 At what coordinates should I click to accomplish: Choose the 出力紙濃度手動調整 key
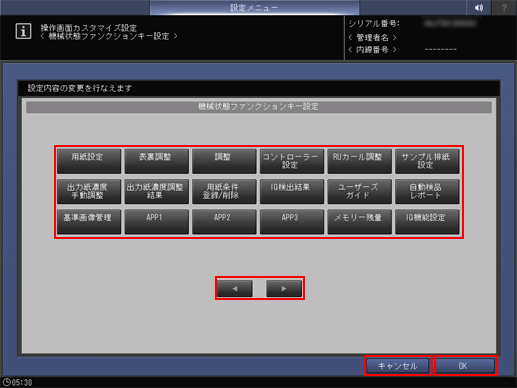pos(89,191)
